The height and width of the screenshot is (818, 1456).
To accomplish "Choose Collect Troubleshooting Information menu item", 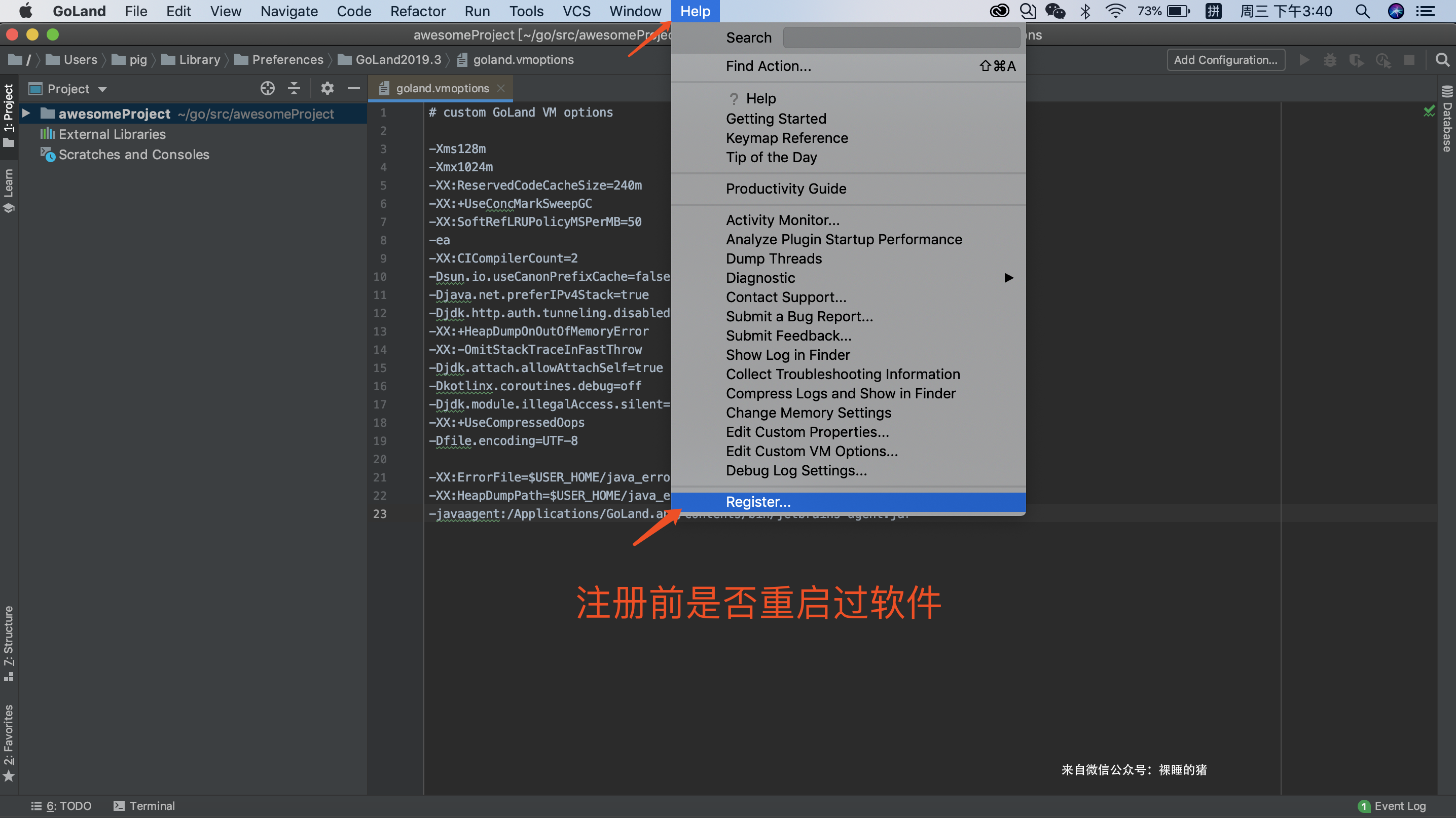I will coord(848,375).
